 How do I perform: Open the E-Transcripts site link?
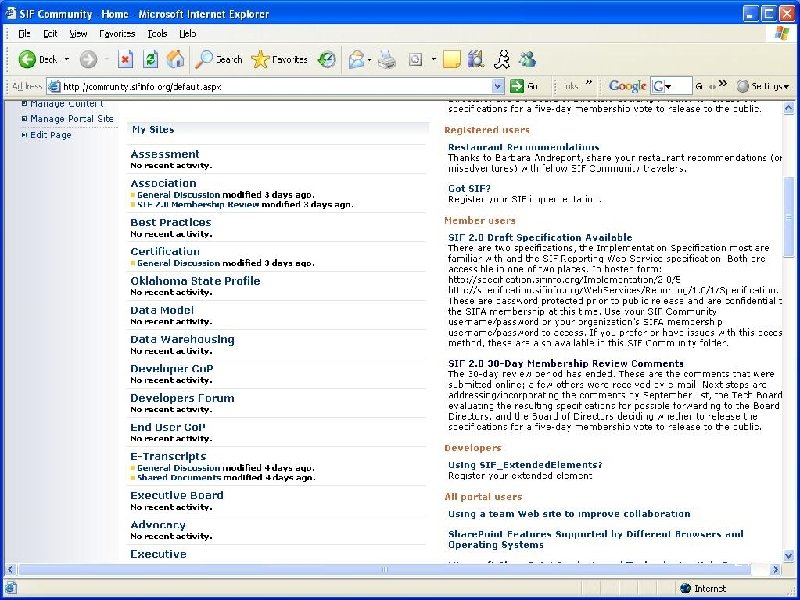click(168, 456)
